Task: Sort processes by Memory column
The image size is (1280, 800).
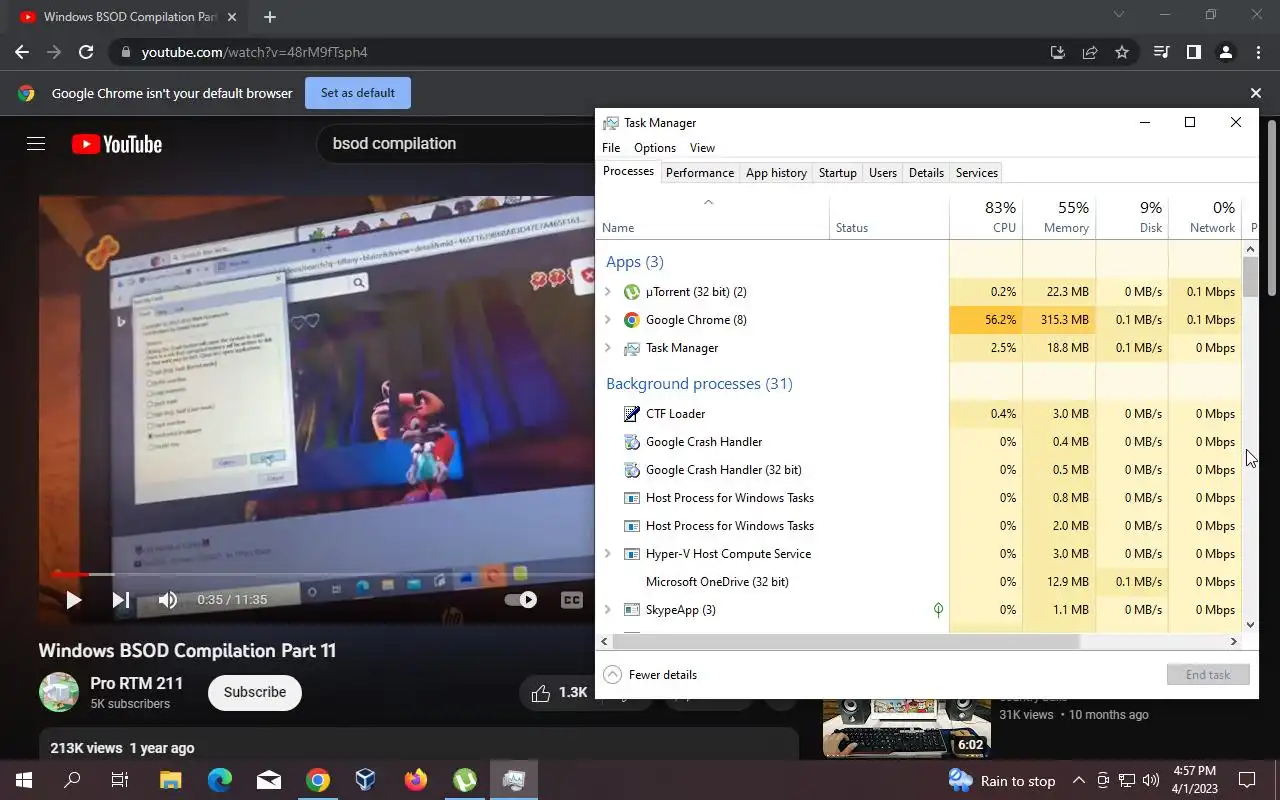Action: [x=1059, y=217]
